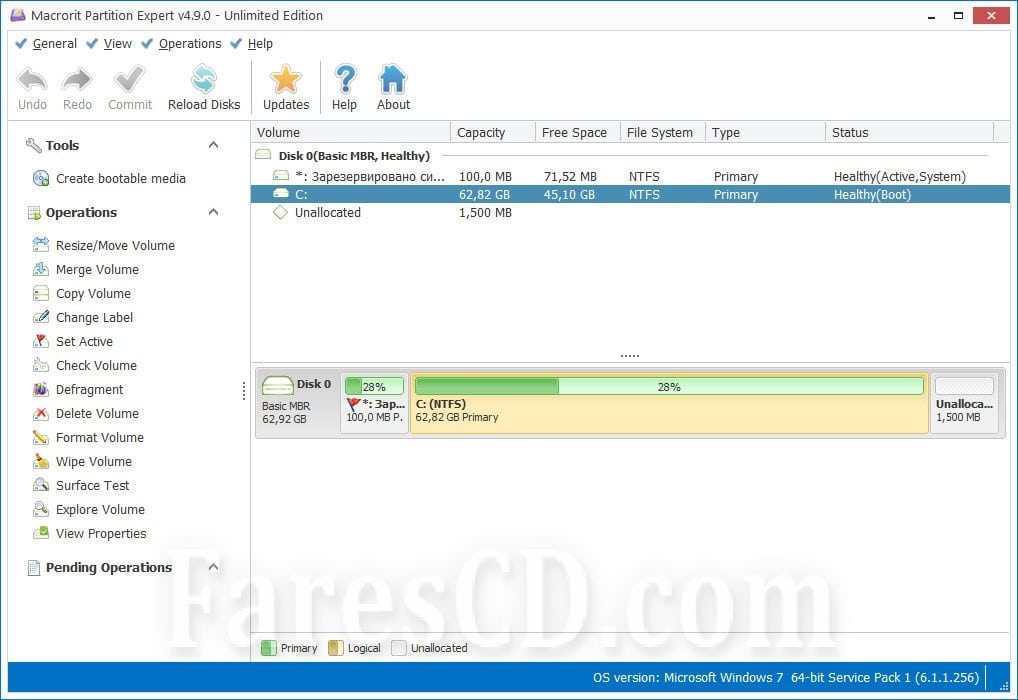Click the Merge Volume icon
The image size is (1018, 700).
point(41,269)
